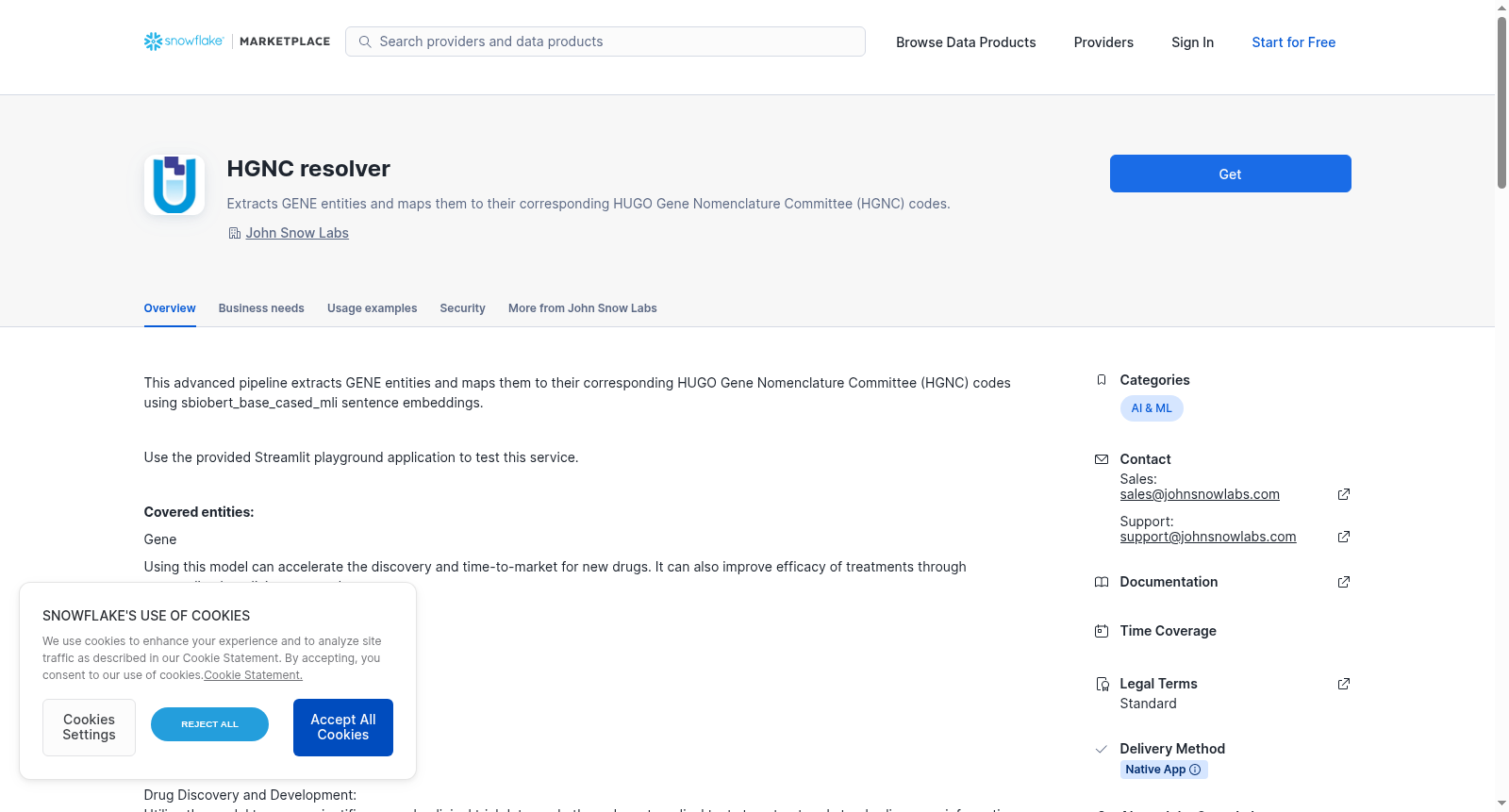The image size is (1509, 812).
Task: Click the blue Get button
Action: 1230,174
